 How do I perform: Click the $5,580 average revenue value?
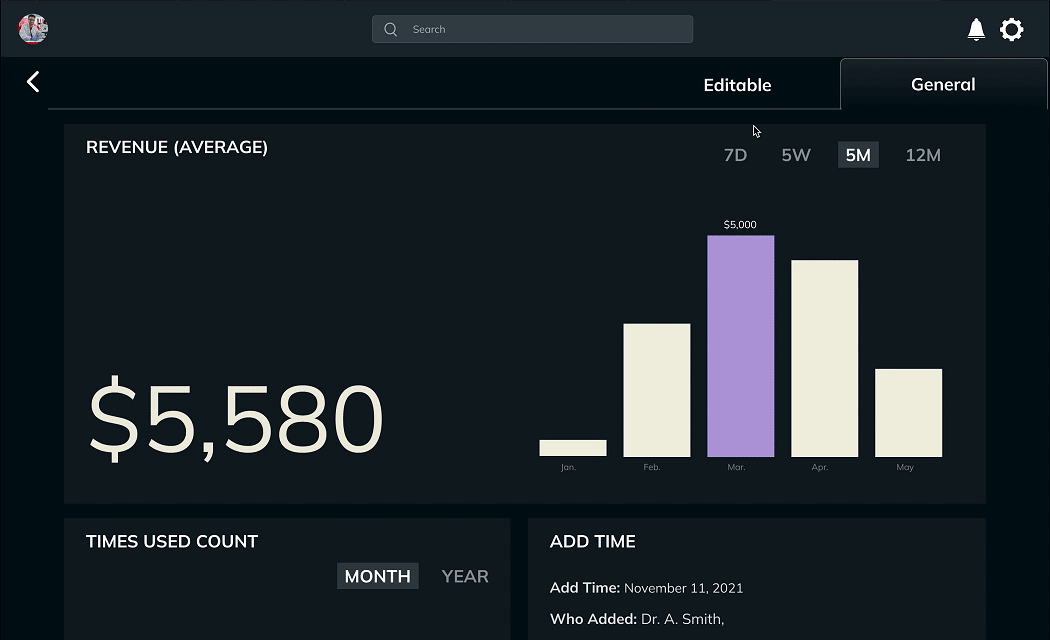(x=236, y=418)
